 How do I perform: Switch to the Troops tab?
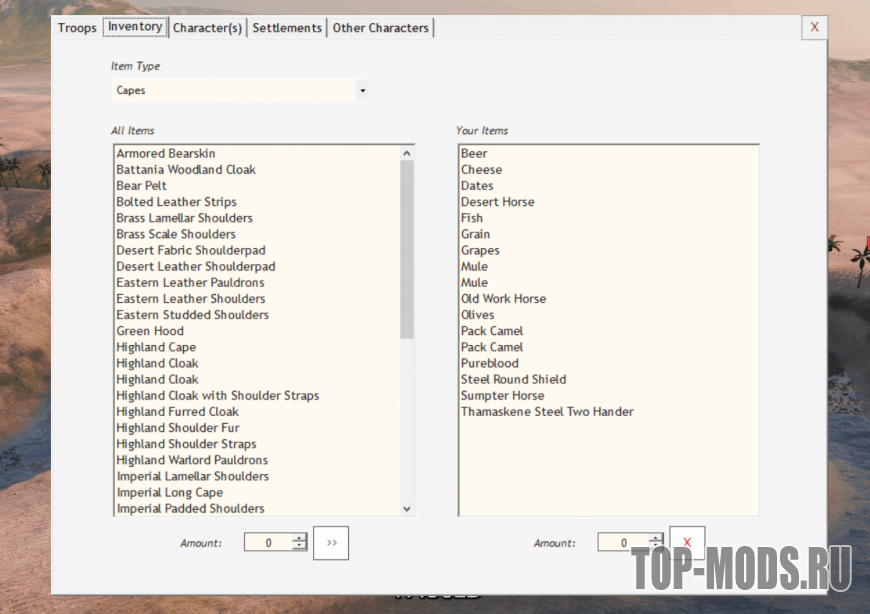click(x=77, y=28)
